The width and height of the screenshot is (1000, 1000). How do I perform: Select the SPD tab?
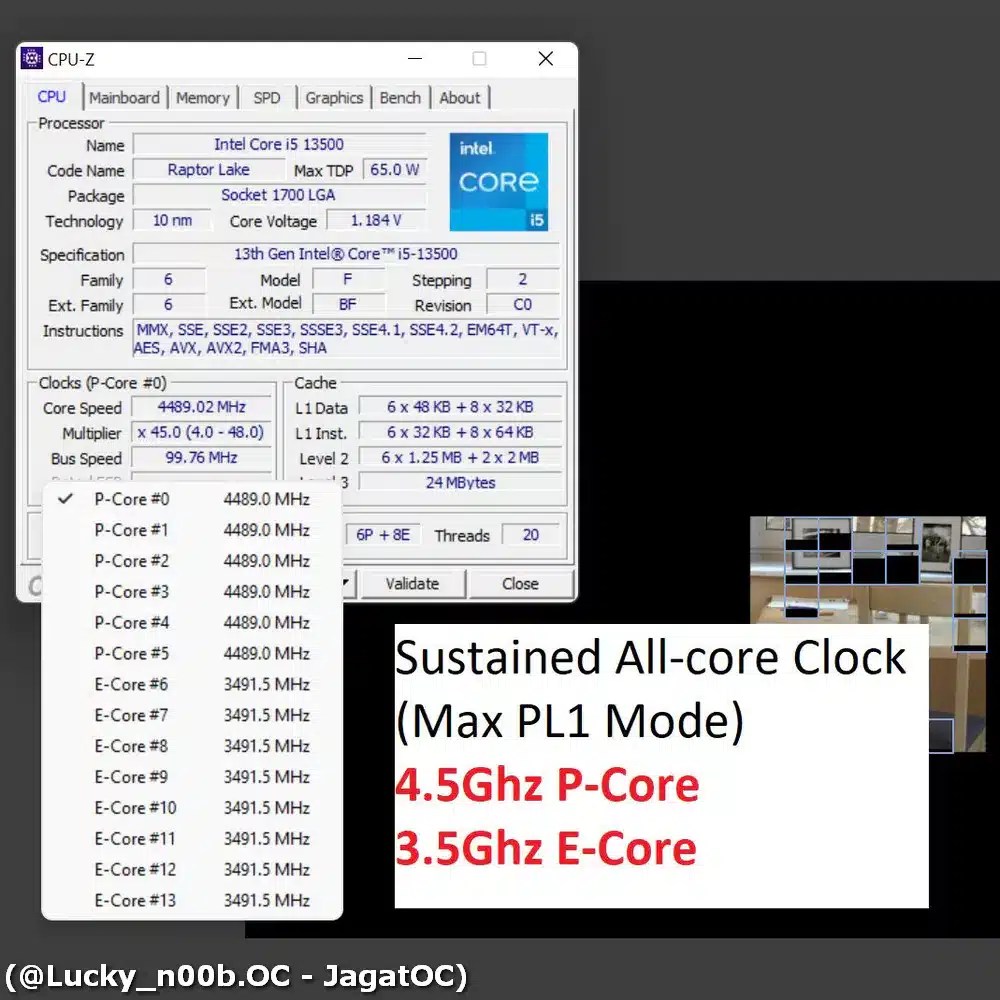pyautogui.click(x=267, y=98)
